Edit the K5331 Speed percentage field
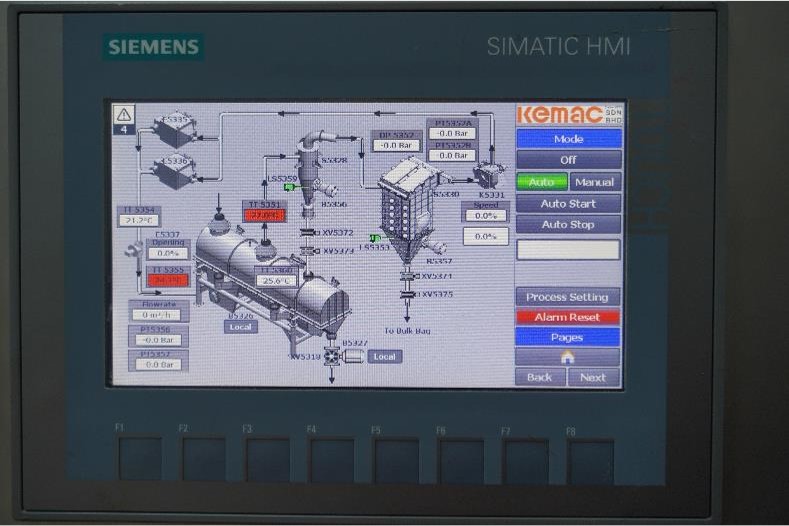789x526 pixels. (x=486, y=216)
